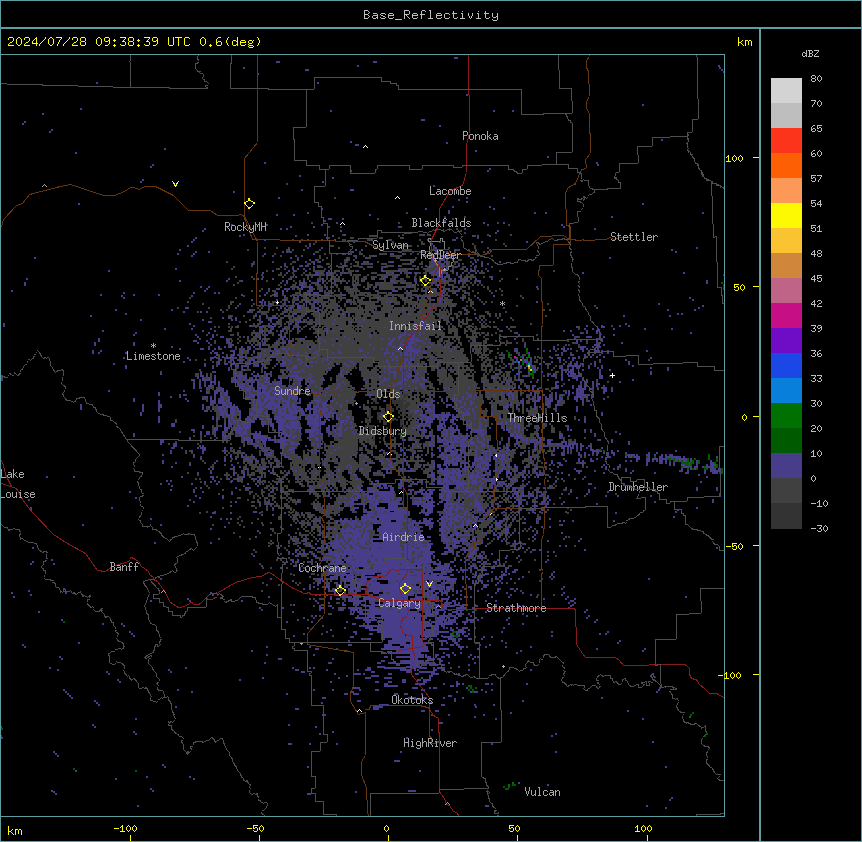The image size is (862, 842).
Task: Select the Lake Louise label
Action: [18, 484]
